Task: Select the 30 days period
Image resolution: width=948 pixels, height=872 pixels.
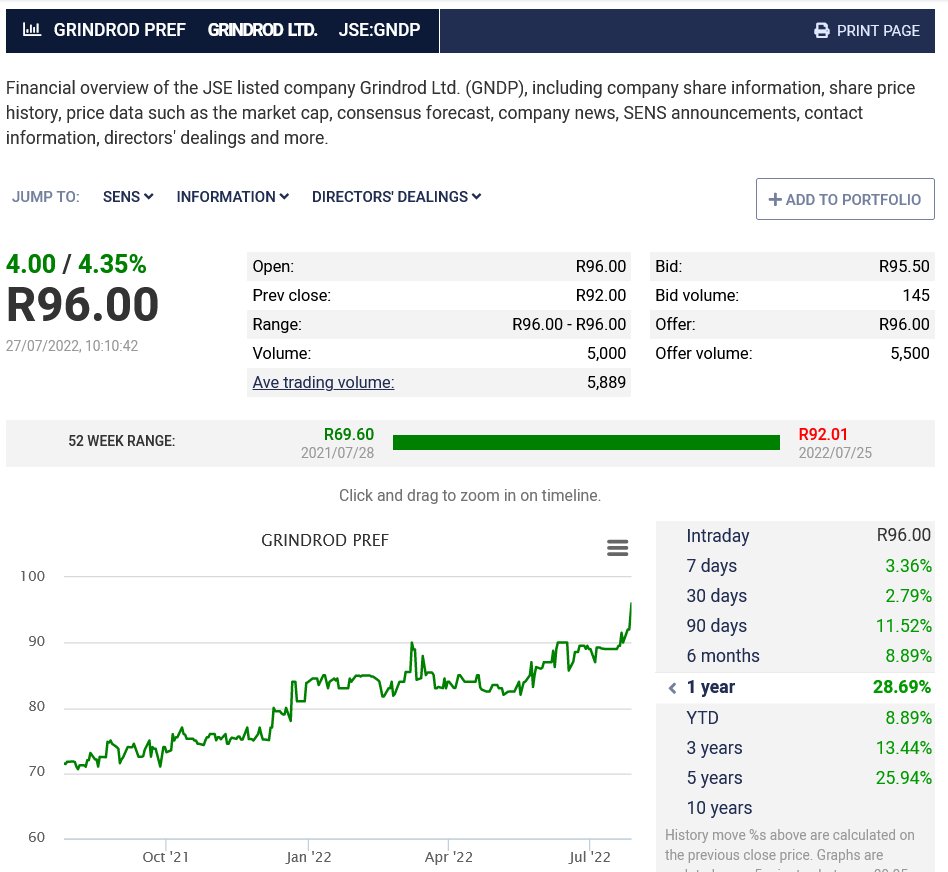Action: click(795, 596)
